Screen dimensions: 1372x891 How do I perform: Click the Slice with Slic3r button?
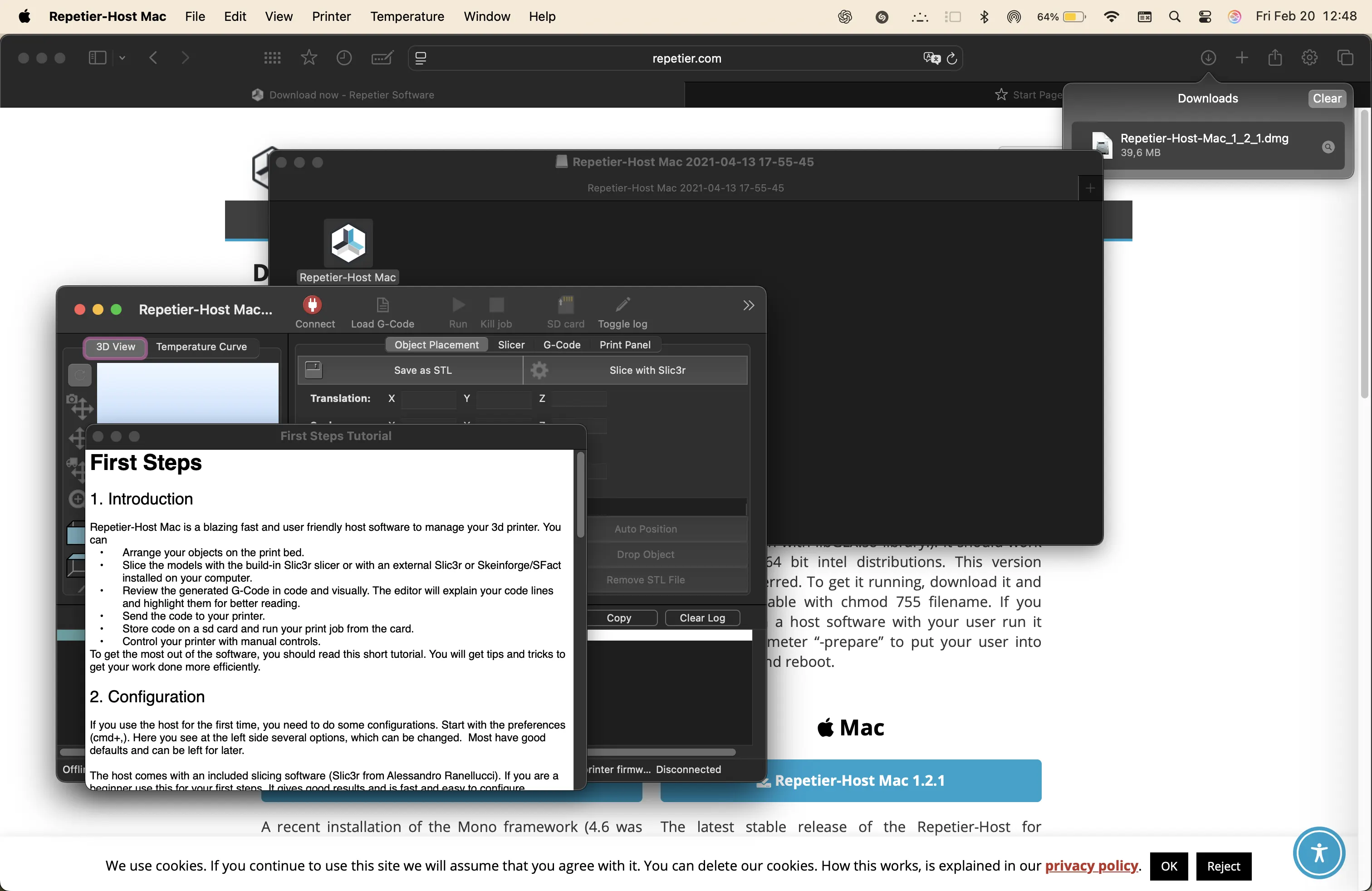click(x=647, y=370)
